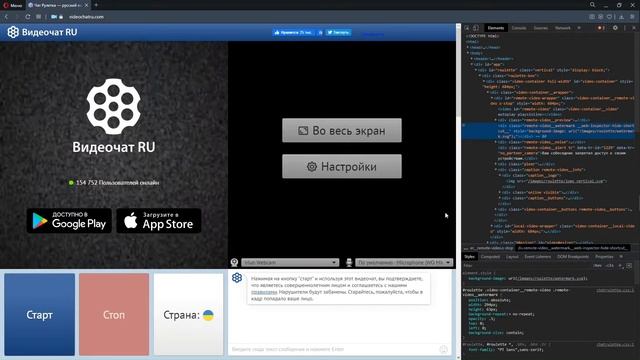Viewport: 640px width, 360px height.
Task: Click the 154 752 users online text
Action: tap(118, 182)
